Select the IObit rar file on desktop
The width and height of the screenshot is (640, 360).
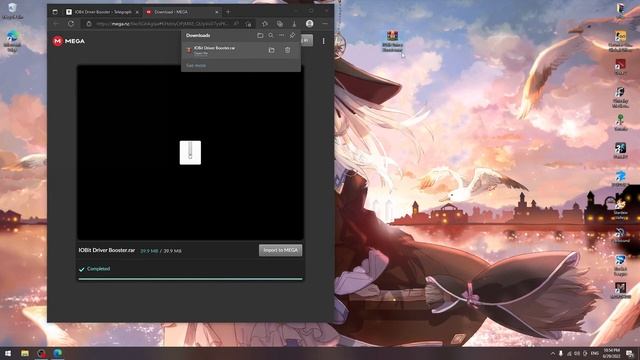(392, 41)
